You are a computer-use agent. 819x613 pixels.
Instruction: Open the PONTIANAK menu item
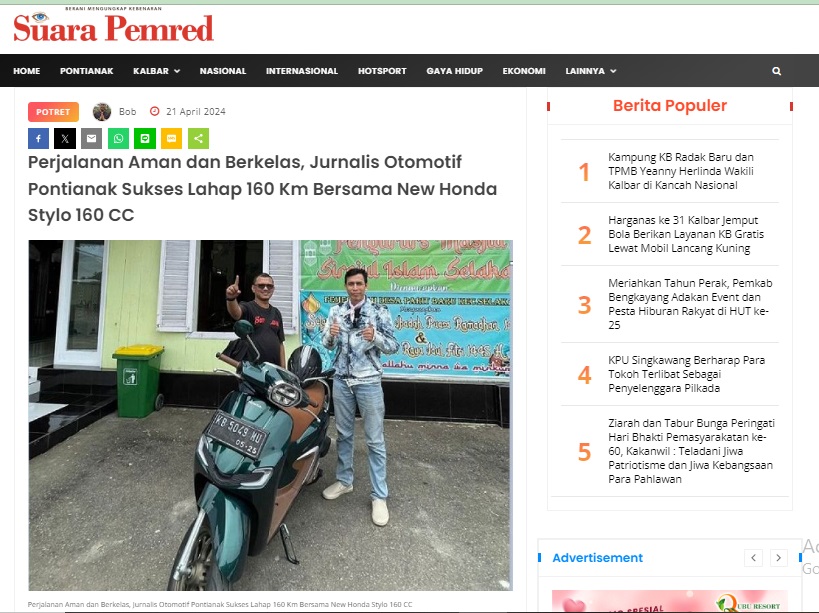click(87, 71)
